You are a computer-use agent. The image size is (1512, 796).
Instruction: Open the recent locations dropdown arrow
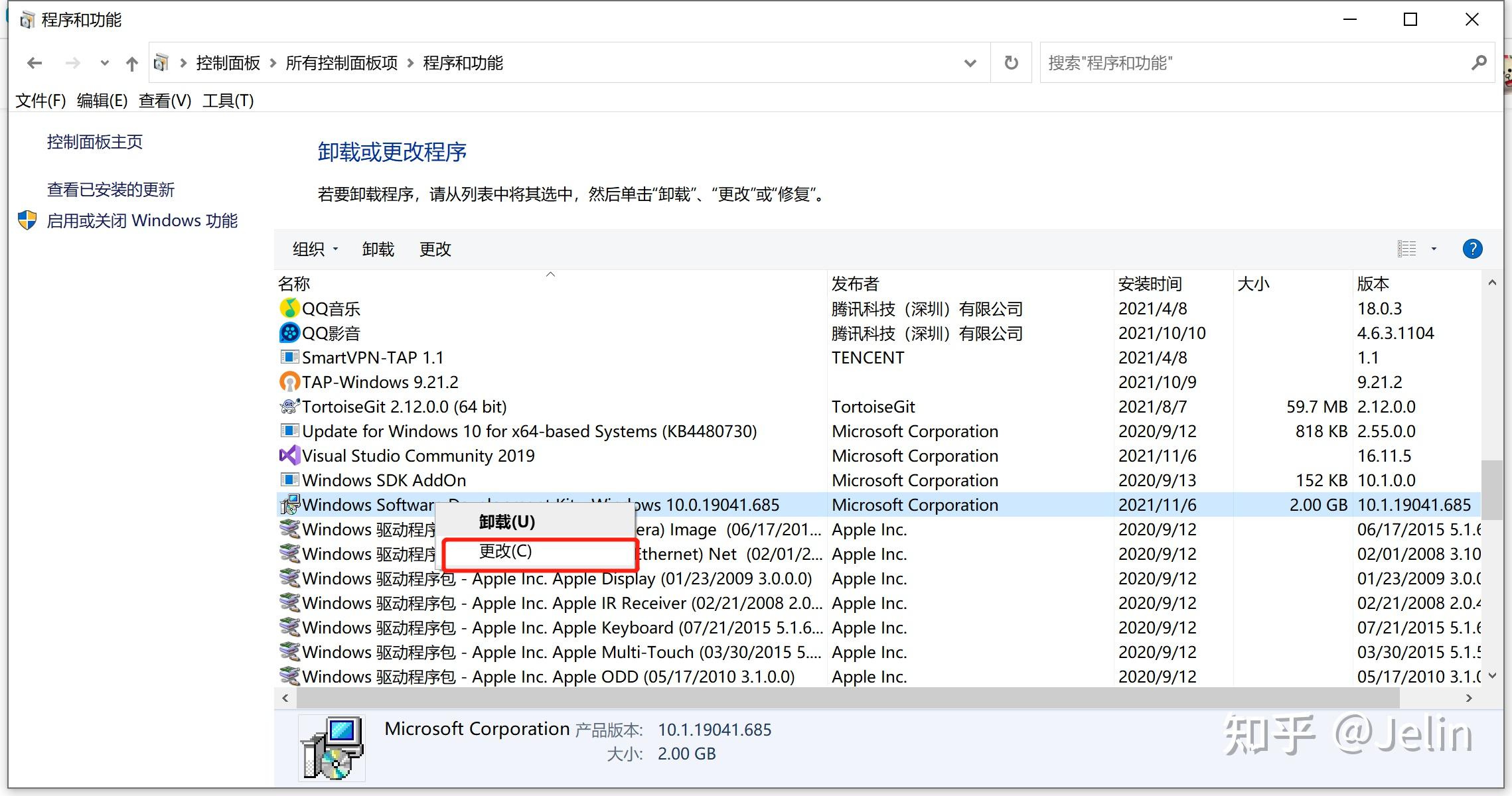(104, 64)
